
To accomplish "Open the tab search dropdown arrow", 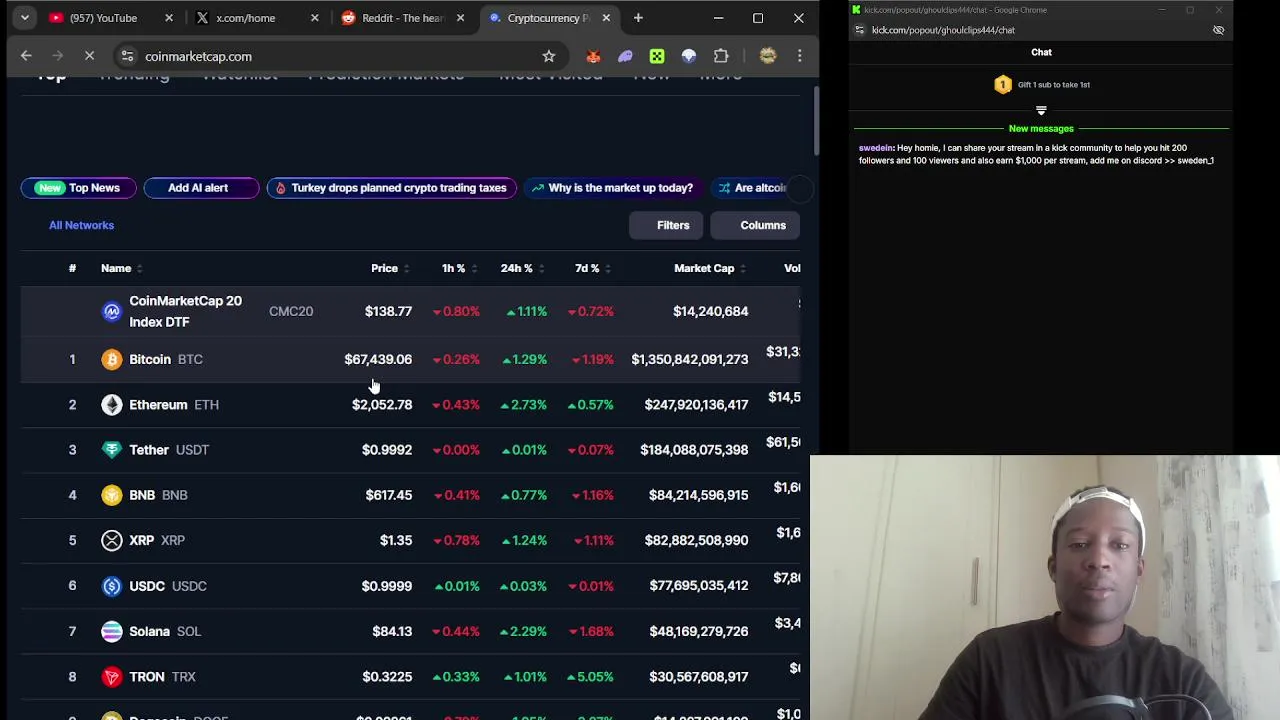I will [x=24, y=18].
